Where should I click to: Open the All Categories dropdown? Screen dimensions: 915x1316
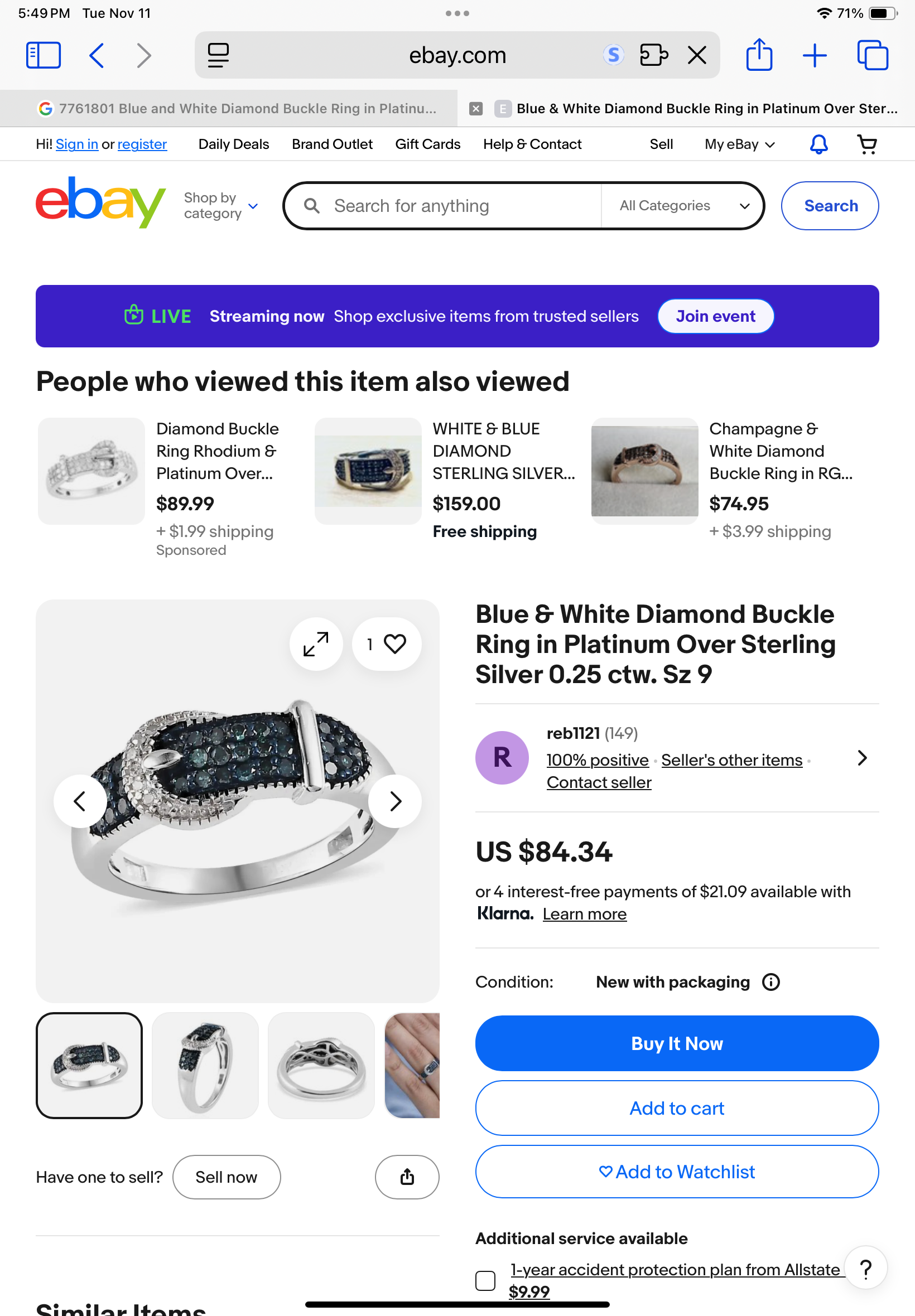(683, 206)
